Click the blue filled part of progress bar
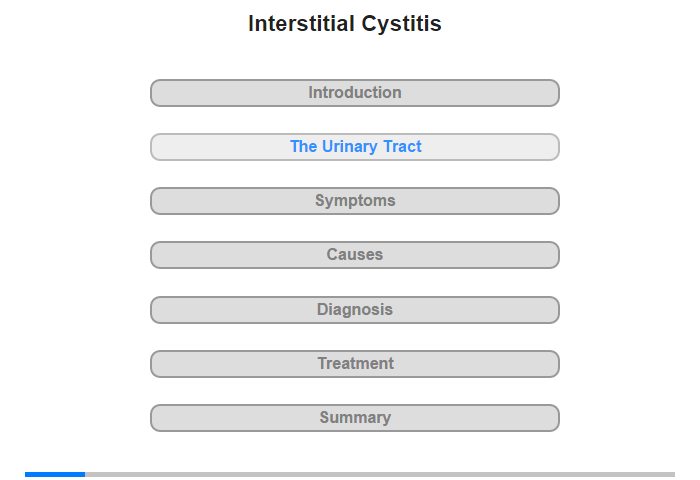This screenshot has width=700, height=480. pos(55,474)
